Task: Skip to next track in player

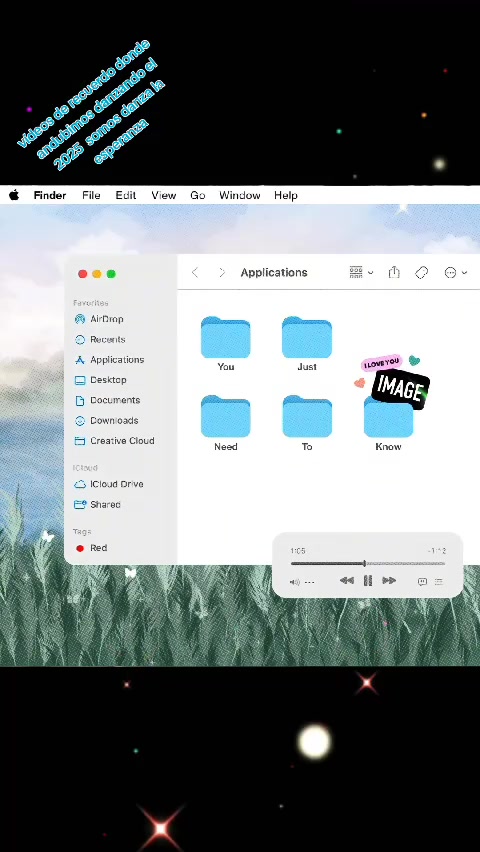Action: click(389, 581)
